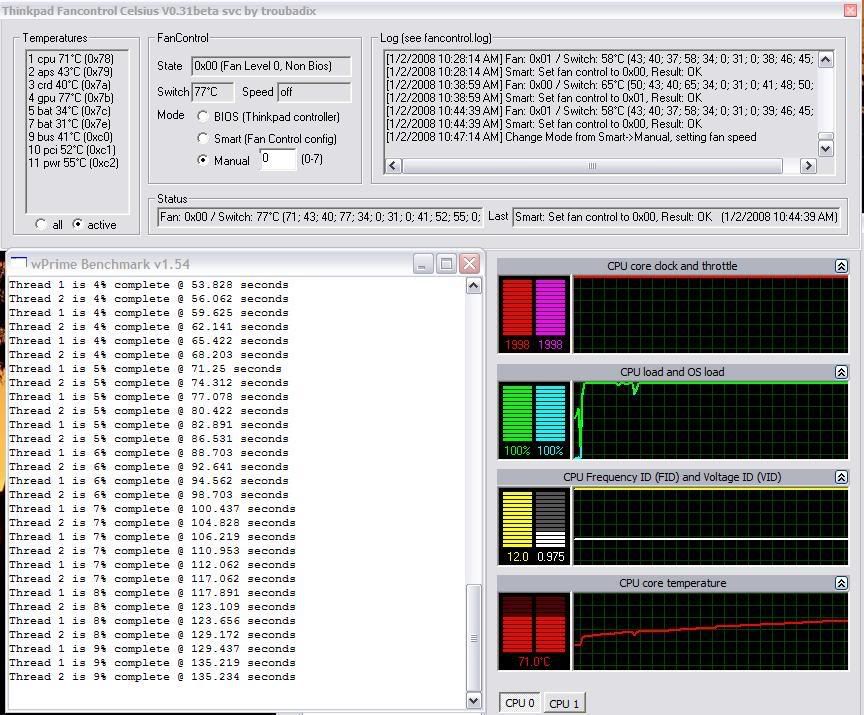Collapse the CPU core clock and throttle panel
864x715 pixels.
coord(842,266)
